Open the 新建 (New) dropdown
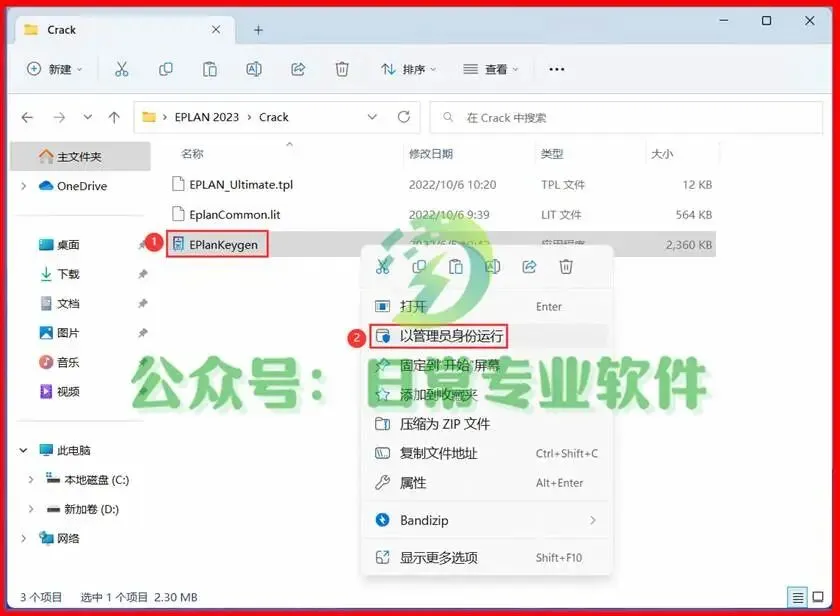The height and width of the screenshot is (616, 840). (x=55, y=69)
